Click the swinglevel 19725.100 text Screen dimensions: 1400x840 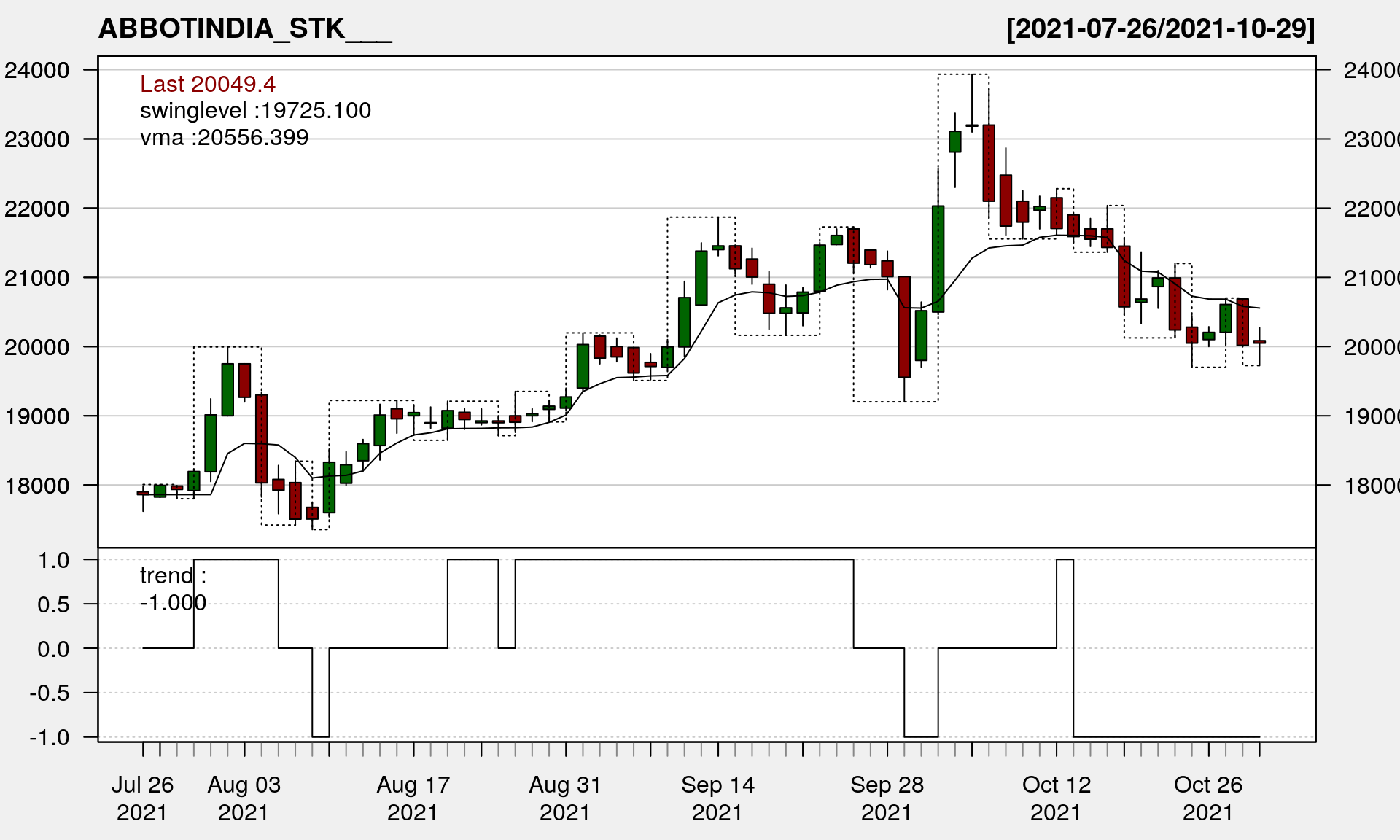[255, 111]
